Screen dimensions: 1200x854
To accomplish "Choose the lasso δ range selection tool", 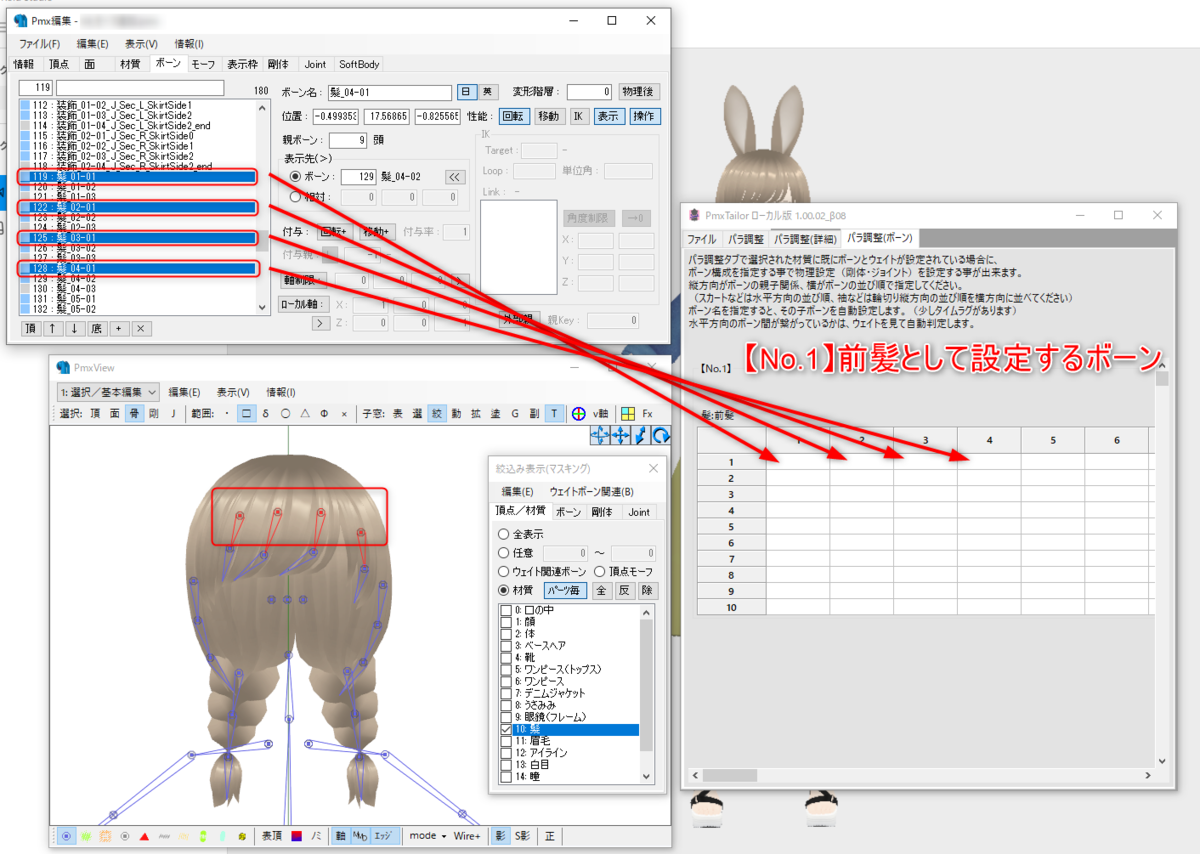I will point(265,414).
